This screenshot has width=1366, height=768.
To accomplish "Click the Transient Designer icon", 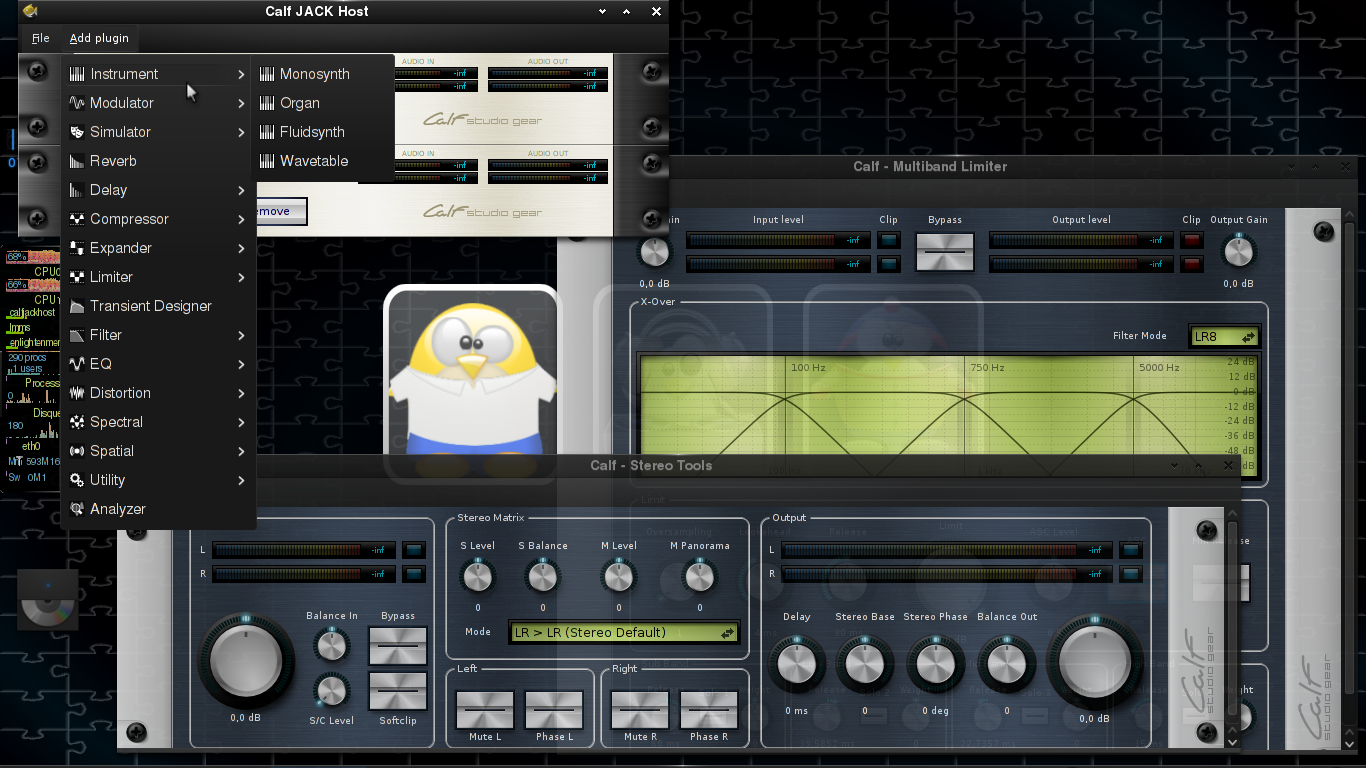I will 77,306.
